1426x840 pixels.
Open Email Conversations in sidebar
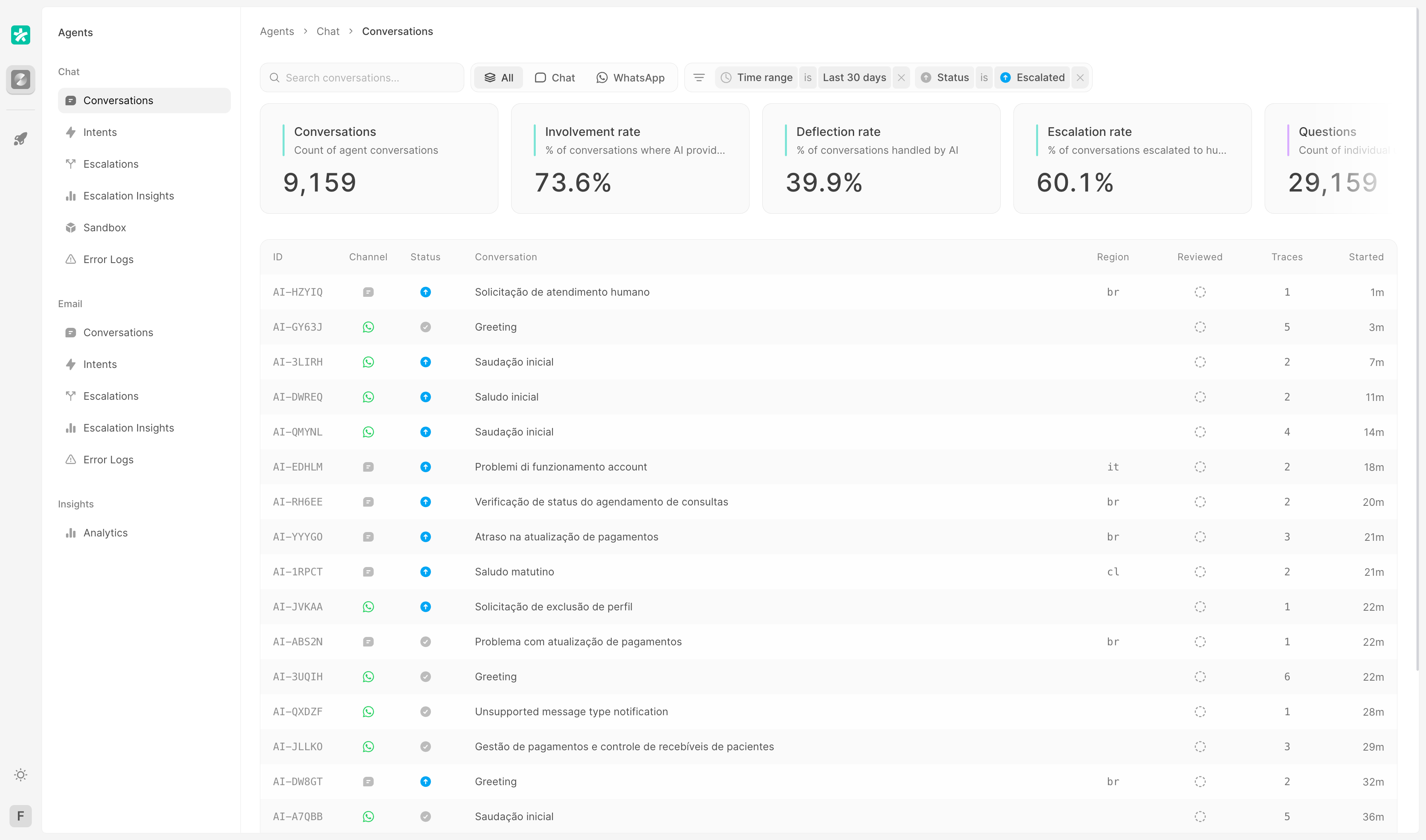144,332
